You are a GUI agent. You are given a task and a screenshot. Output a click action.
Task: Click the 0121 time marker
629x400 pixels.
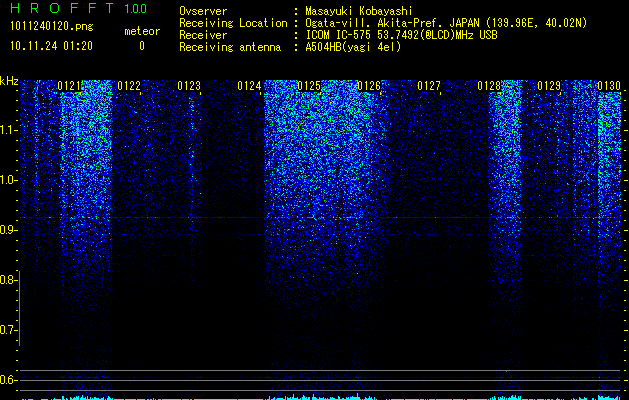[x=69, y=86]
